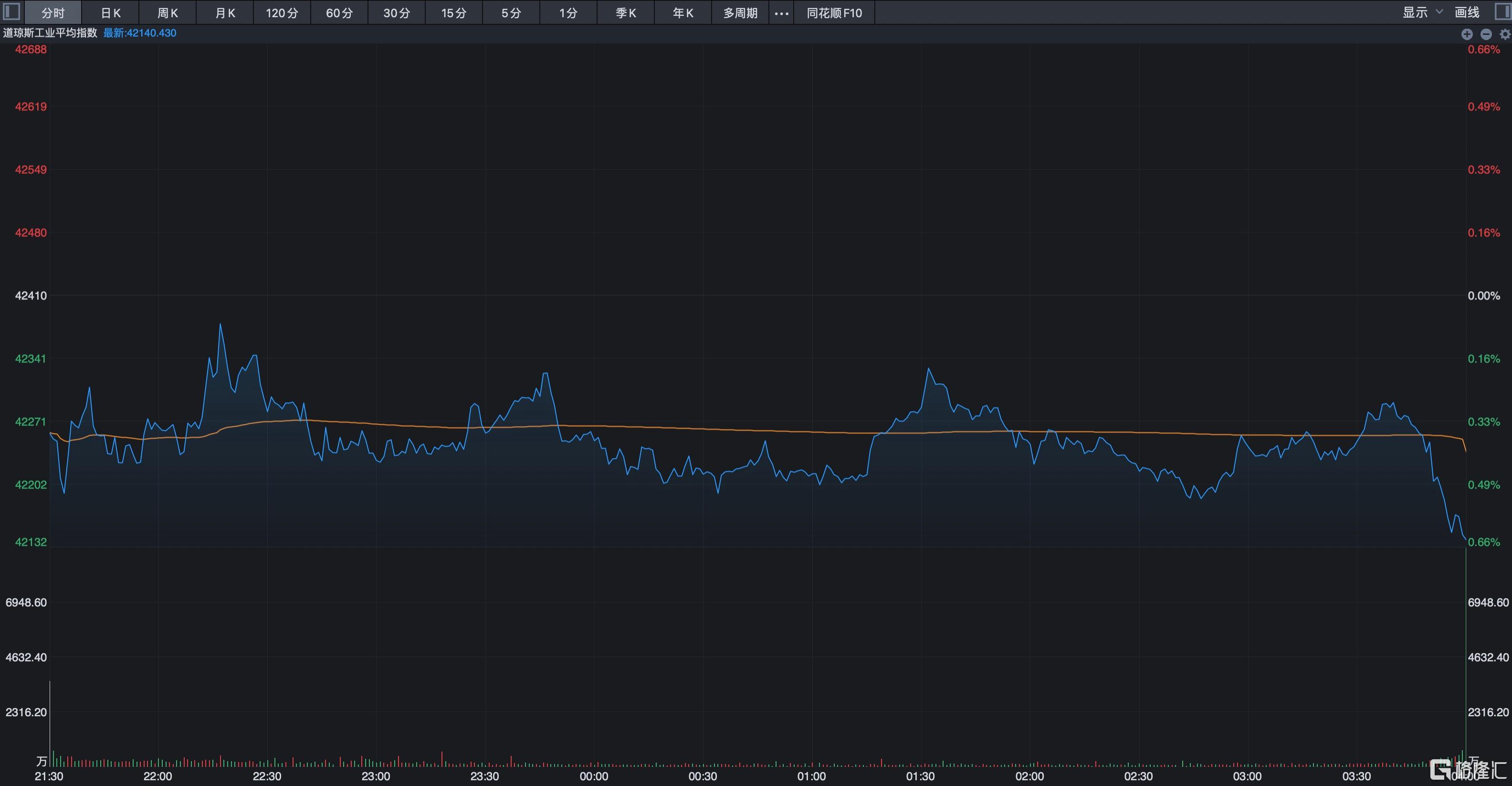Viewport: 1512px width, 786px height.
Task: Click the left 2316.20 volume label
Action: [x=26, y=712]
